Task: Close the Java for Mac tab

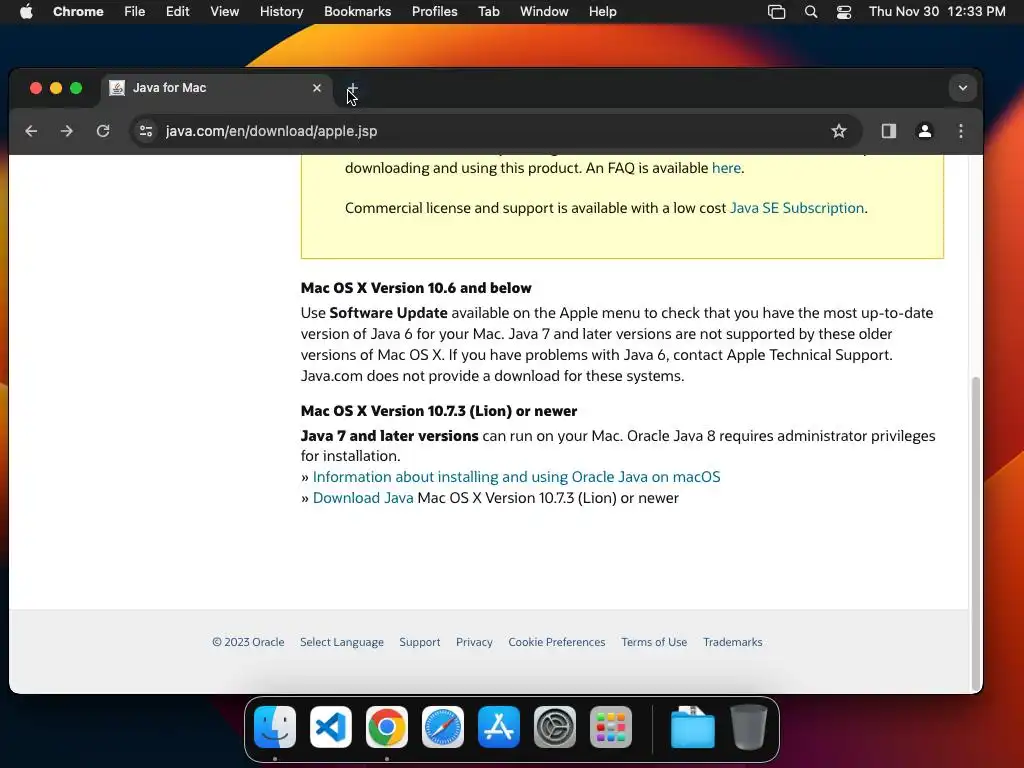Action: (x=317, y=88)
